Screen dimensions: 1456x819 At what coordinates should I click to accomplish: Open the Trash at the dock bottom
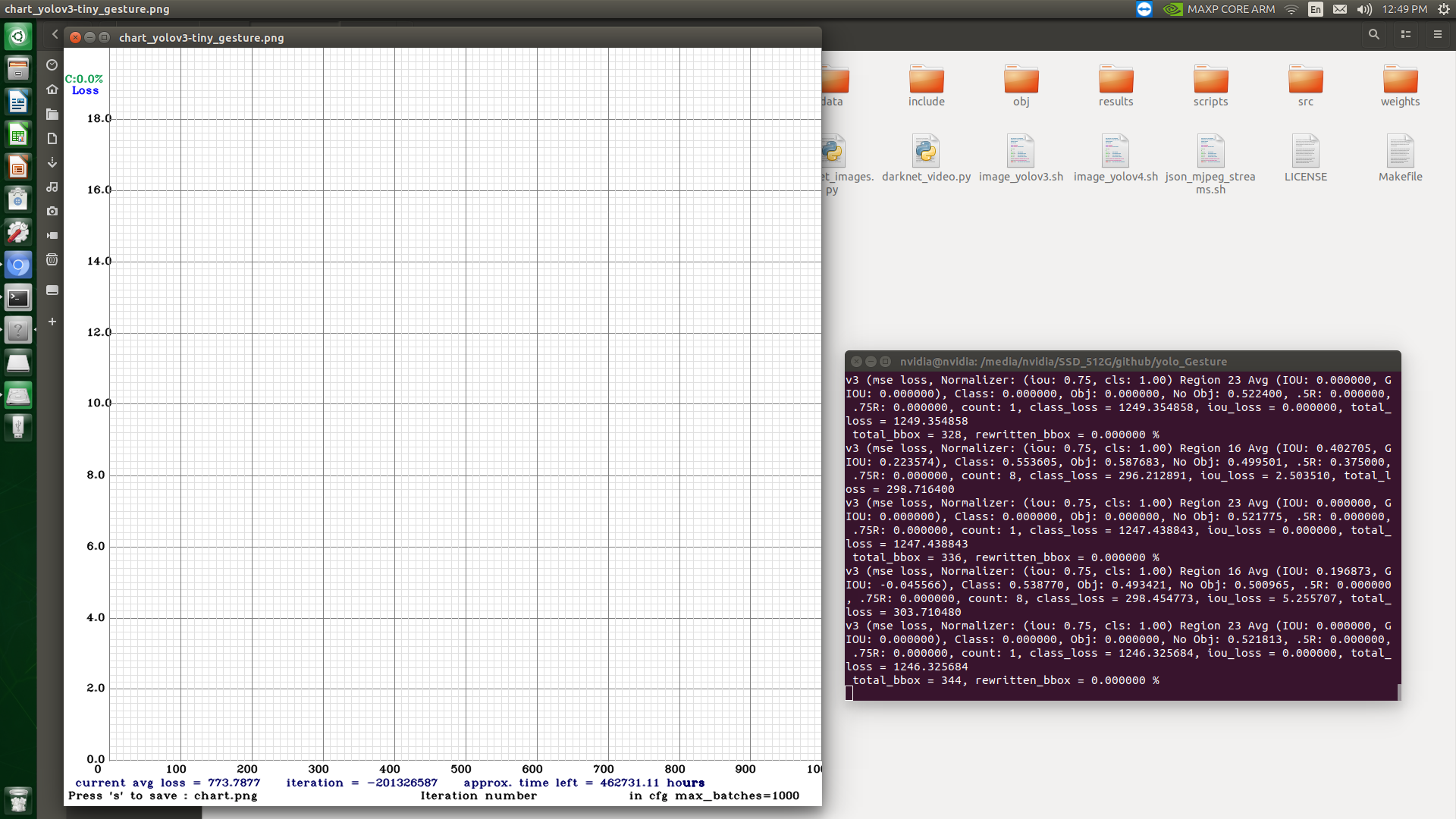point(18,800)
